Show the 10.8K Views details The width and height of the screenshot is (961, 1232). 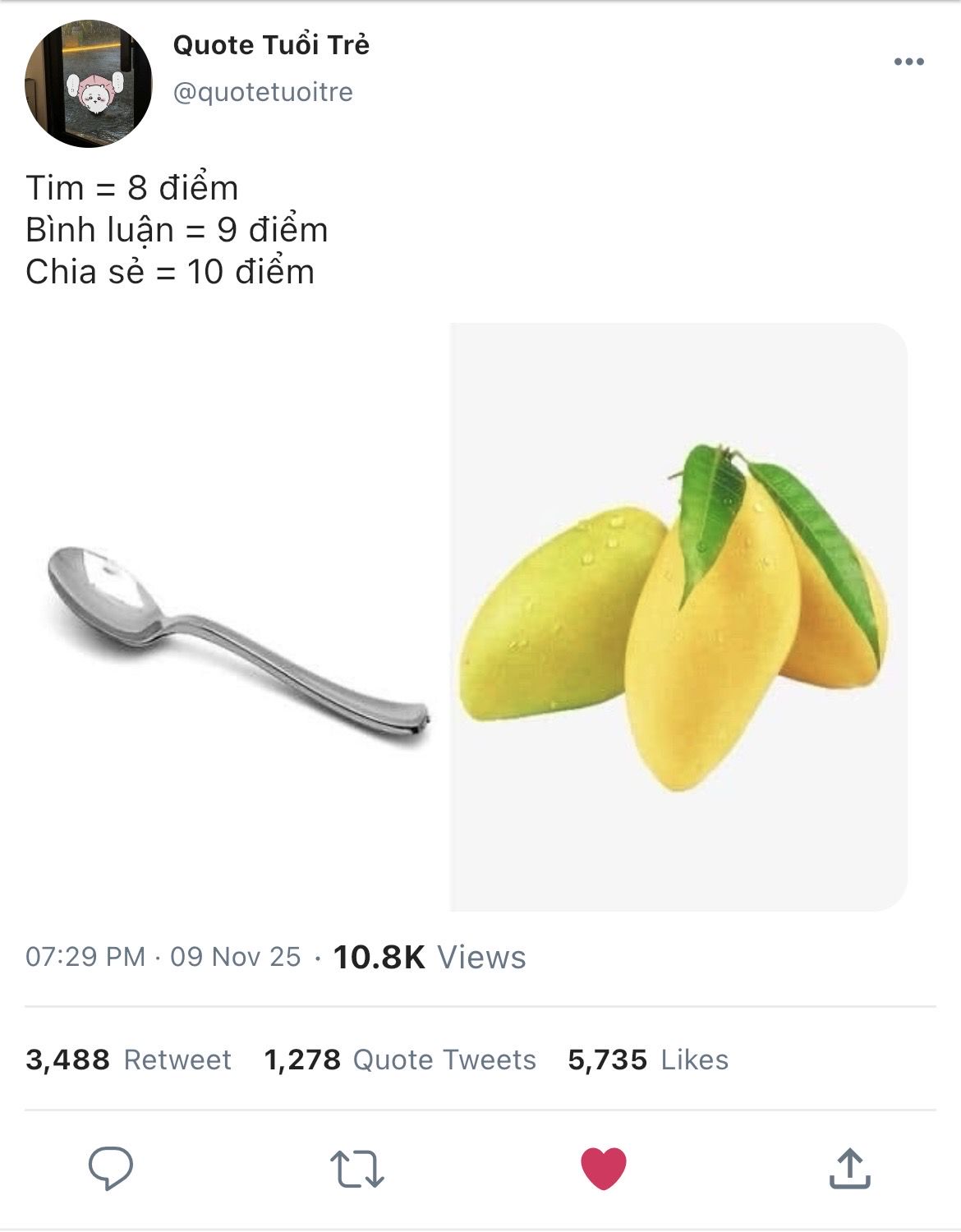pyautogui.click(x=430, y=957)
